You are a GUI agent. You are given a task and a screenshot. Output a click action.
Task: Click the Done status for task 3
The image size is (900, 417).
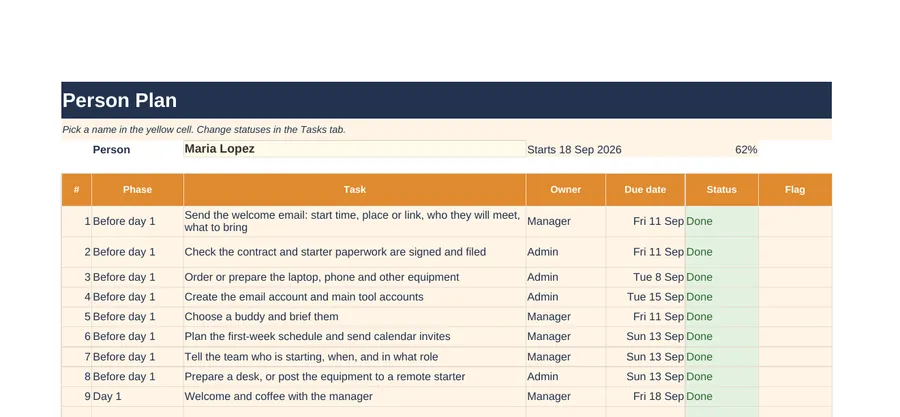pyautogui.click(x=721, y=277)
